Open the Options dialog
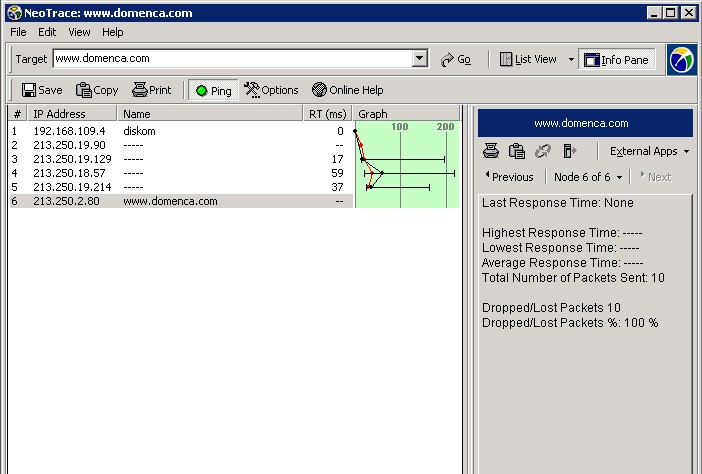Viewport: 702px width, 474px height. (271, 90)
